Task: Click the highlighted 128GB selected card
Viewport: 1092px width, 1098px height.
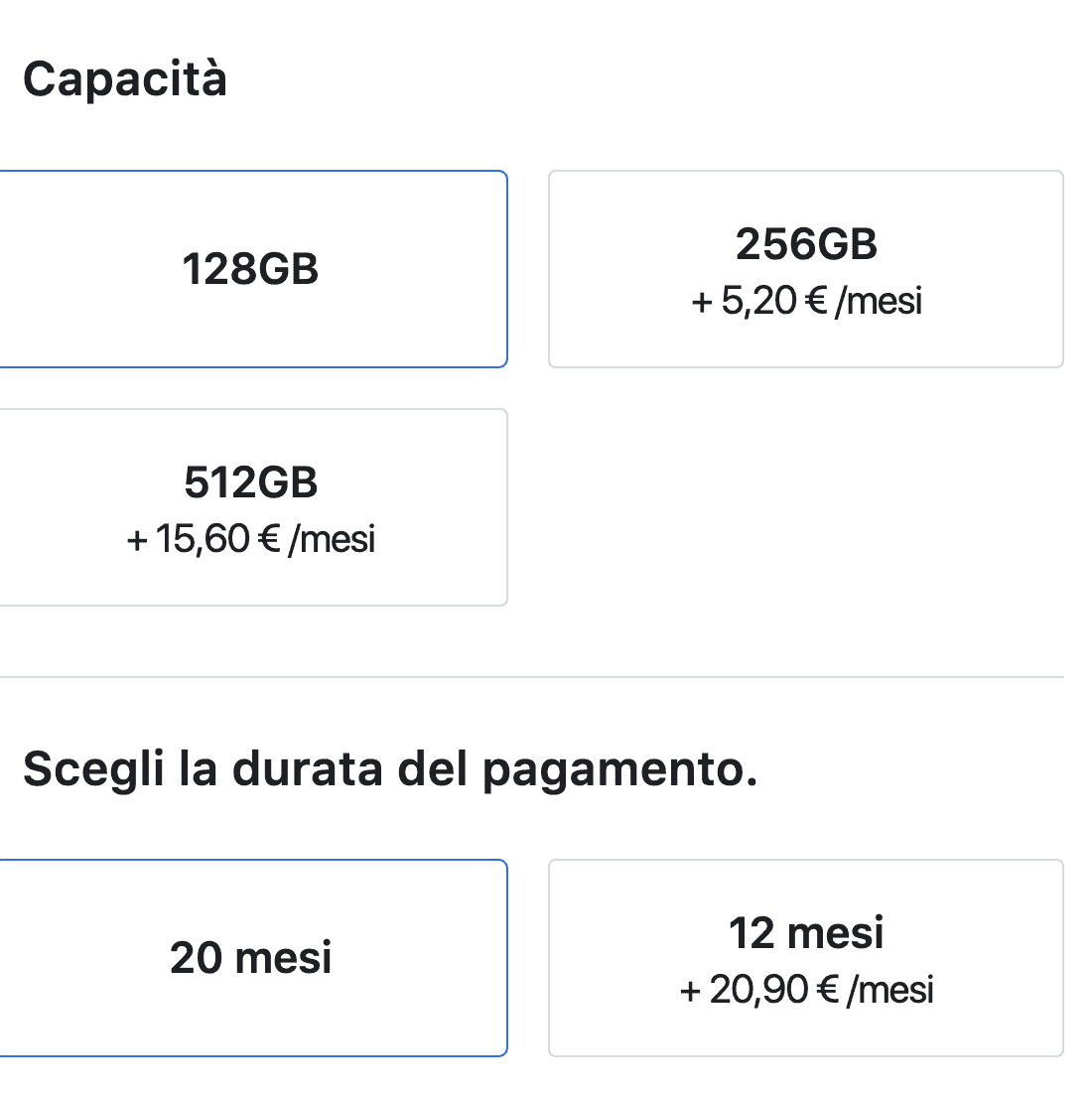Action: (250, 269)
